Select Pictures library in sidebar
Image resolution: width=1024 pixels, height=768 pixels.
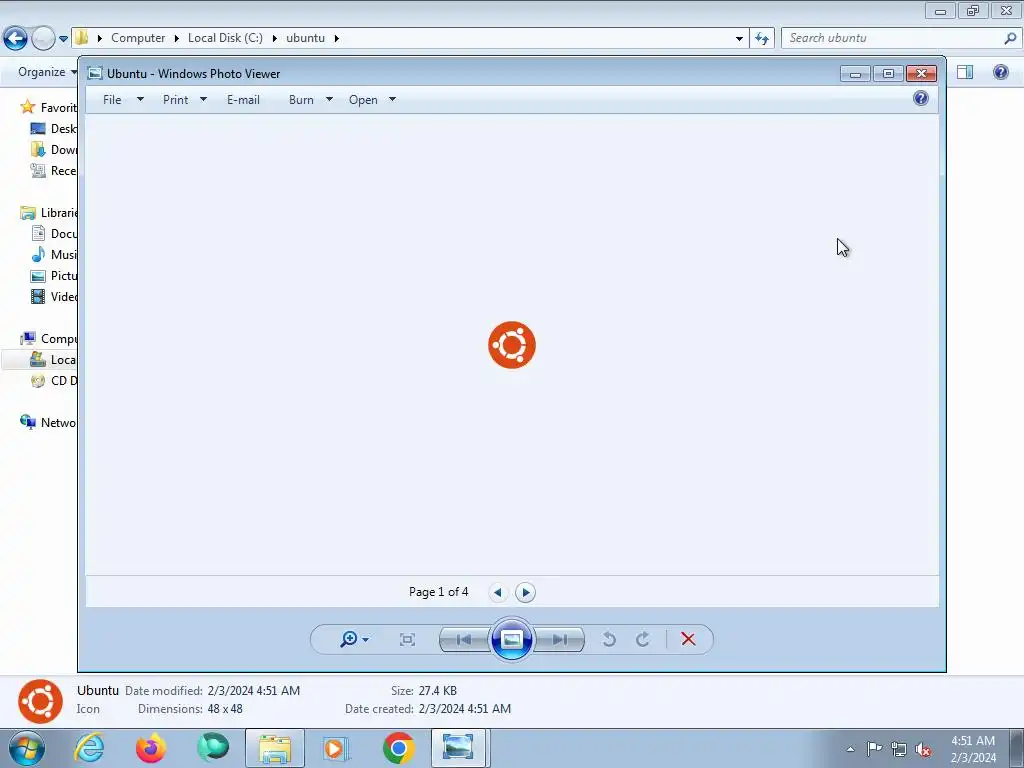[x=54, y=276]
